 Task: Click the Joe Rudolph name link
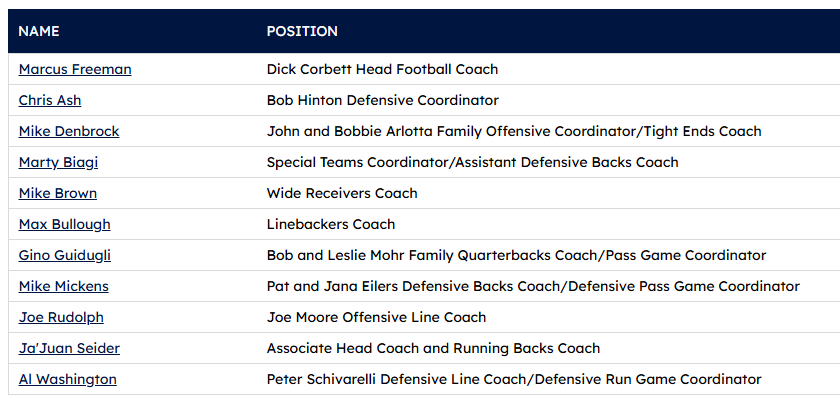coord(61,317)
